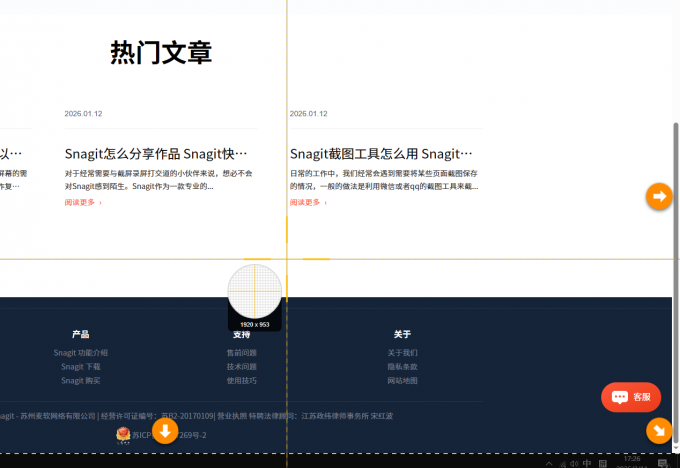Open the 'Snagit 下载' footer link
The width and height of the screenshot is (680, 468).
click(81, 367)
